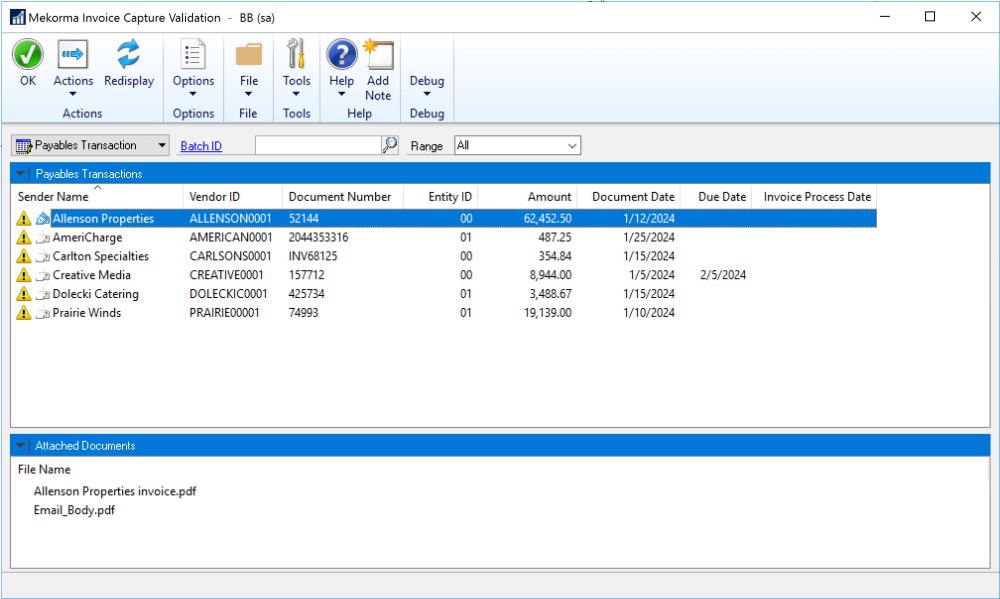Click the Batch ID link
The image size is (1000, 599).
(x=201, y=146)
